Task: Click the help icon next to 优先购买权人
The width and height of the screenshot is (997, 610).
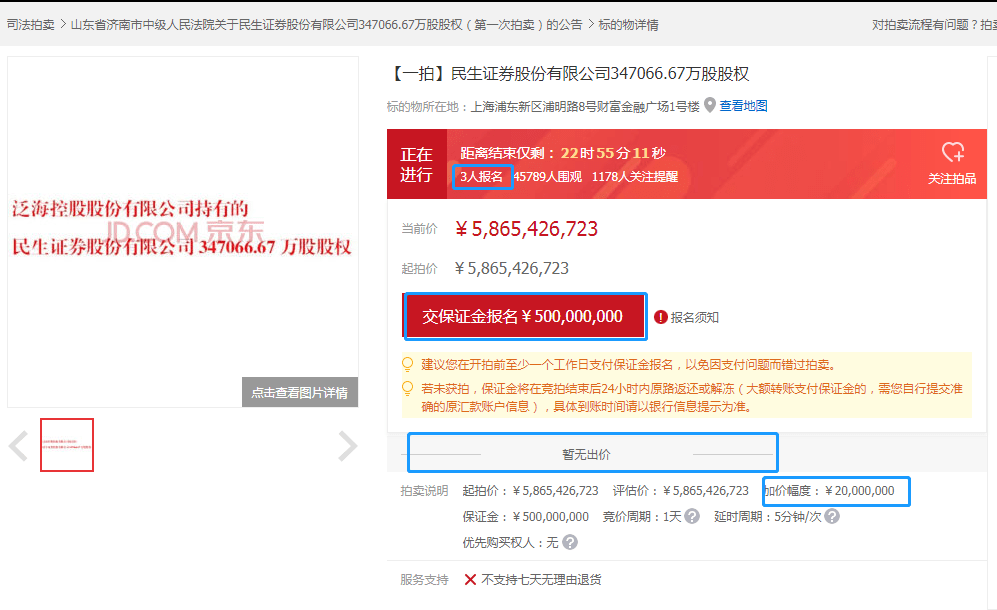Action: [x=570, y=542]
